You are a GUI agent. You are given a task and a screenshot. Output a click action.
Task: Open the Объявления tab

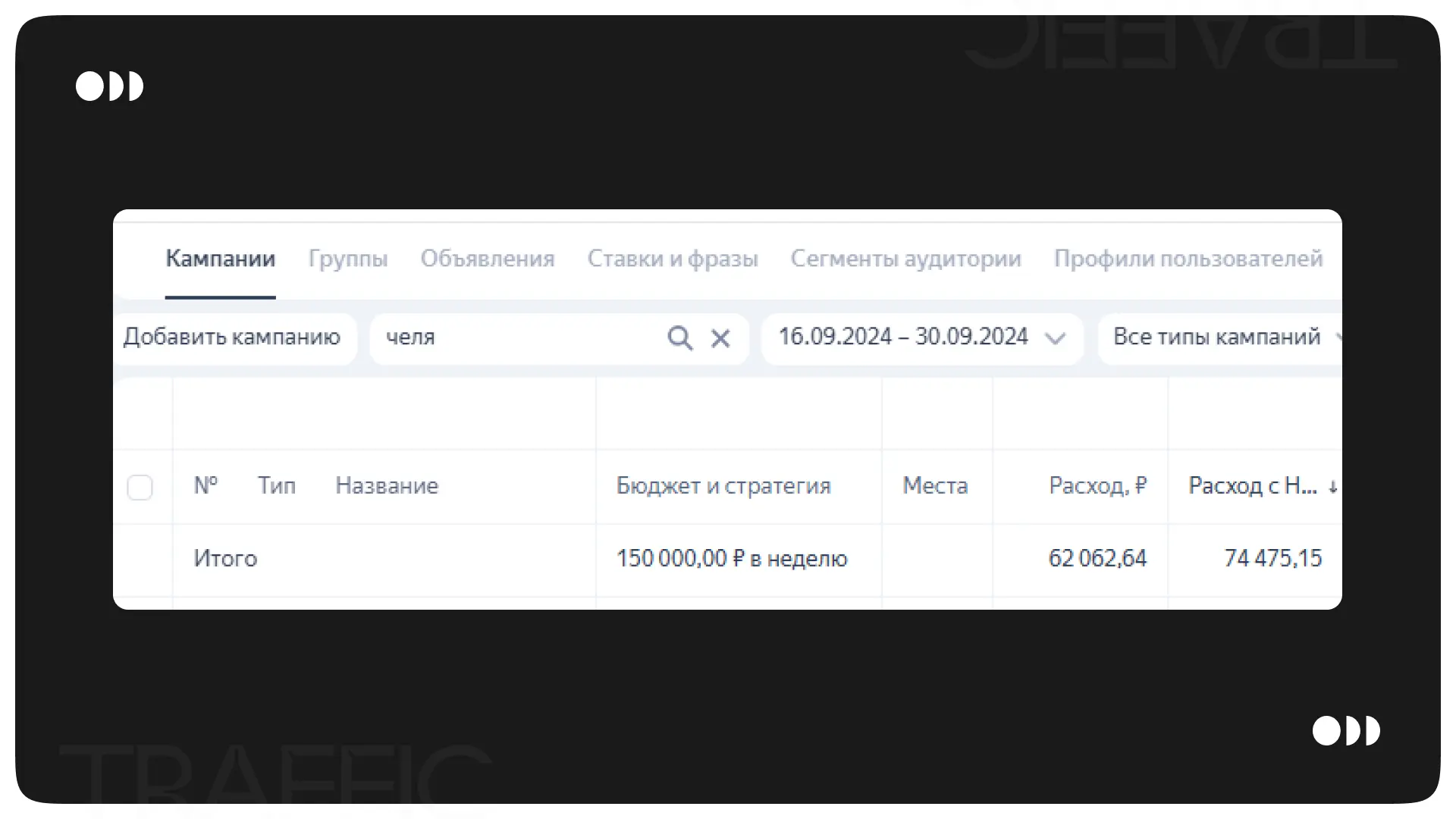click(x=488, y=259)
